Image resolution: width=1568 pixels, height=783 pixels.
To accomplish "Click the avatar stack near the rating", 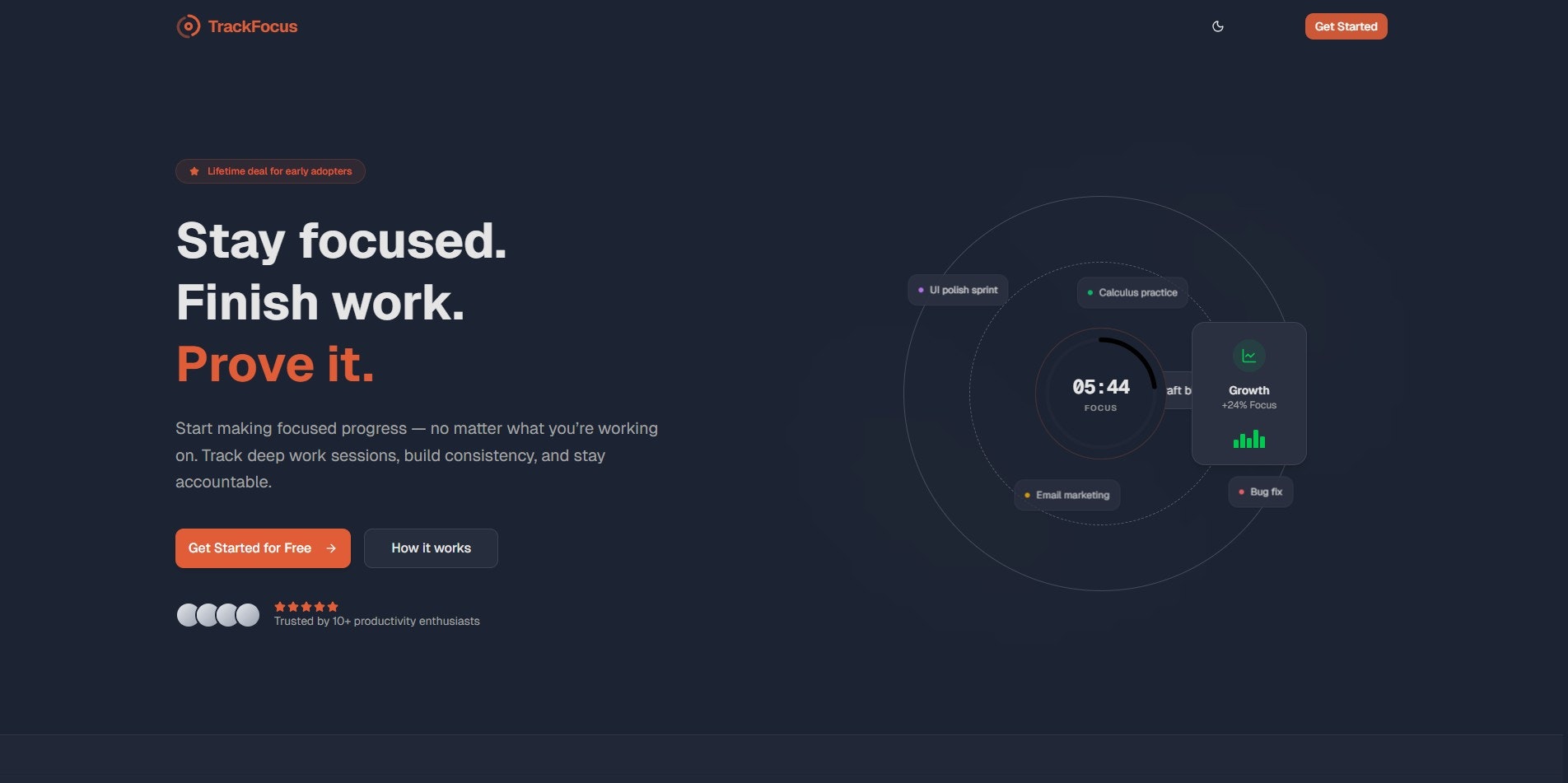I will pos(217,613).
